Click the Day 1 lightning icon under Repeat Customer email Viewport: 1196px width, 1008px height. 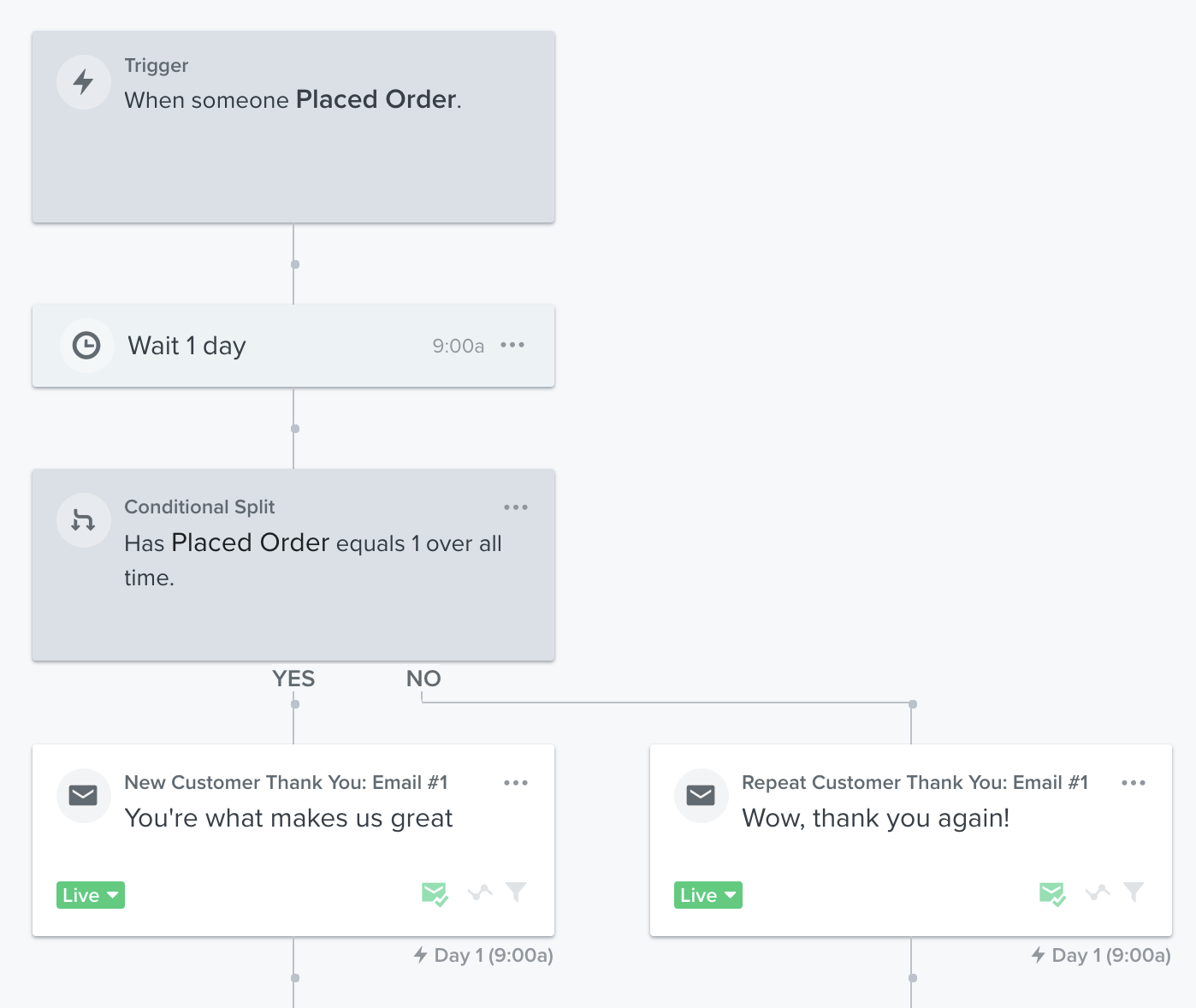(x=1039, y=955)
